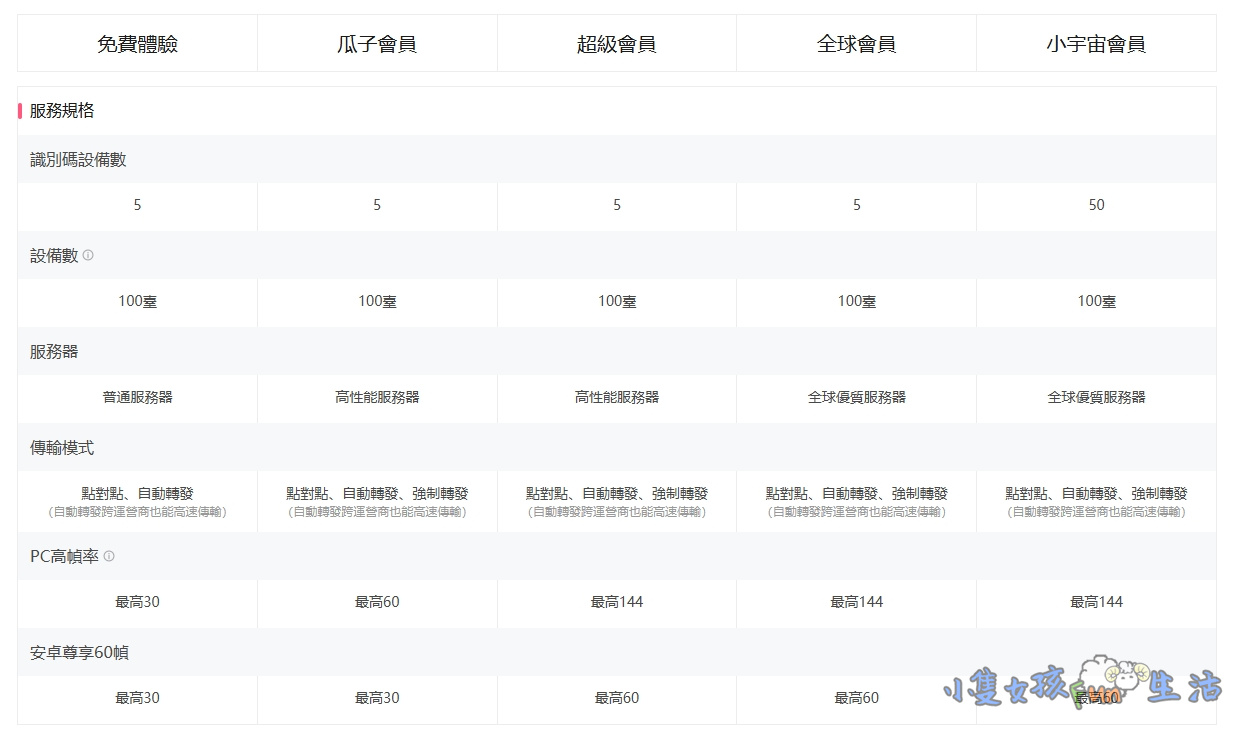The image size is (1239, 734).
Task: Click the info icon beside PC高幀率
Action: [109, 556]
